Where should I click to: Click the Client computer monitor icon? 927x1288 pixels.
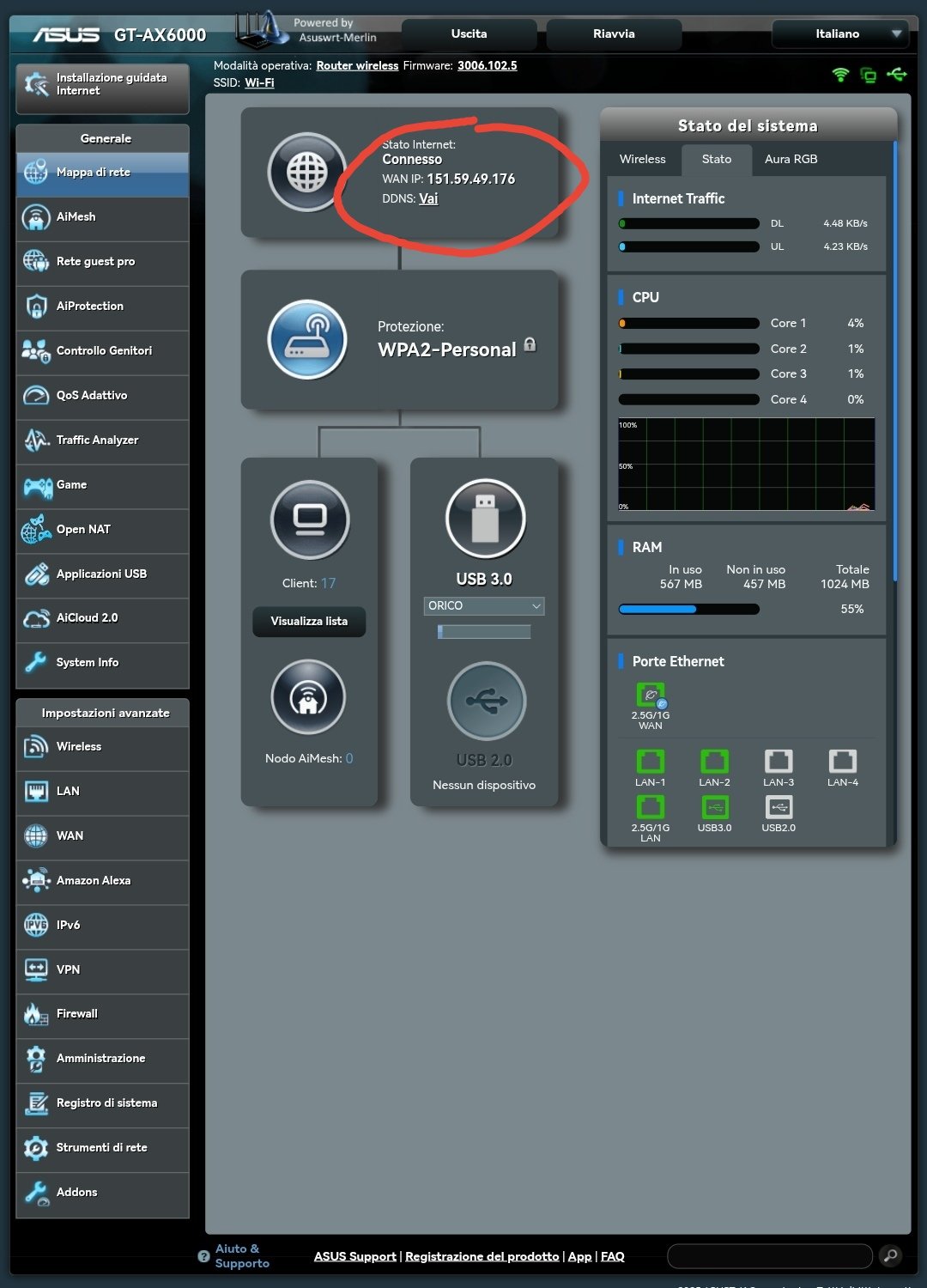click(x=309, y=519)
